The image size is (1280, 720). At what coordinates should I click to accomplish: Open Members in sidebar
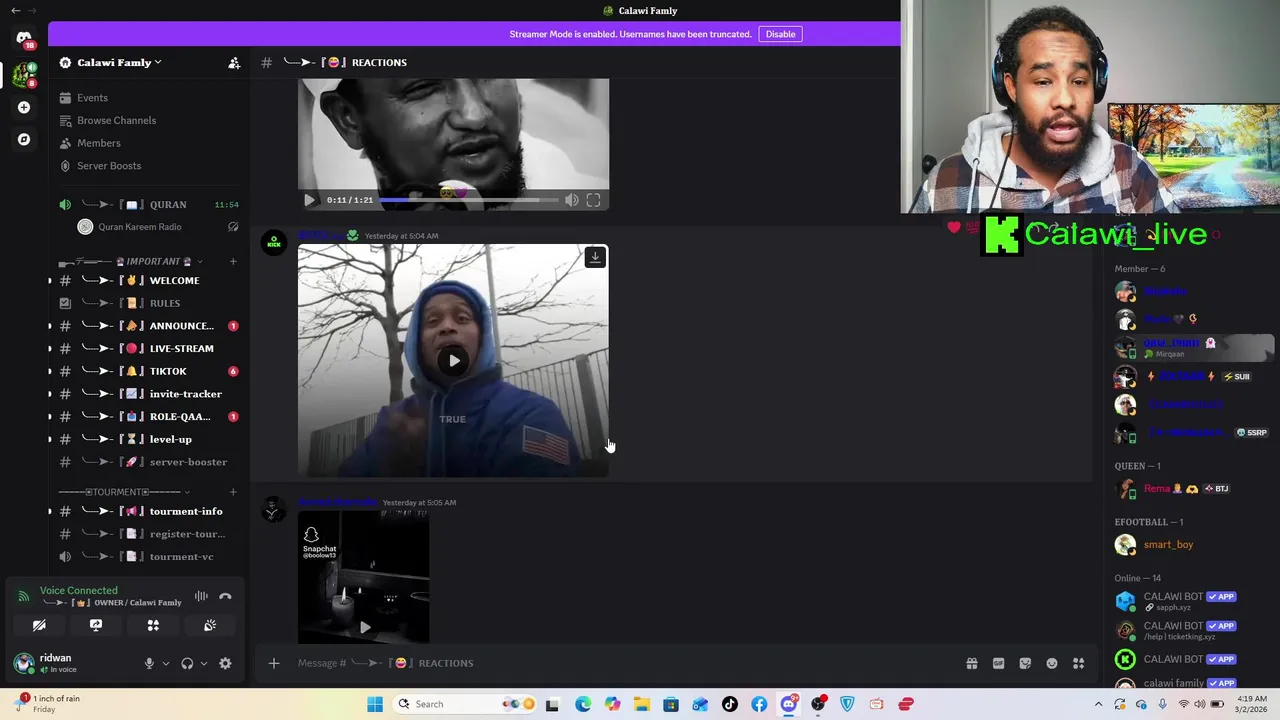98,143
